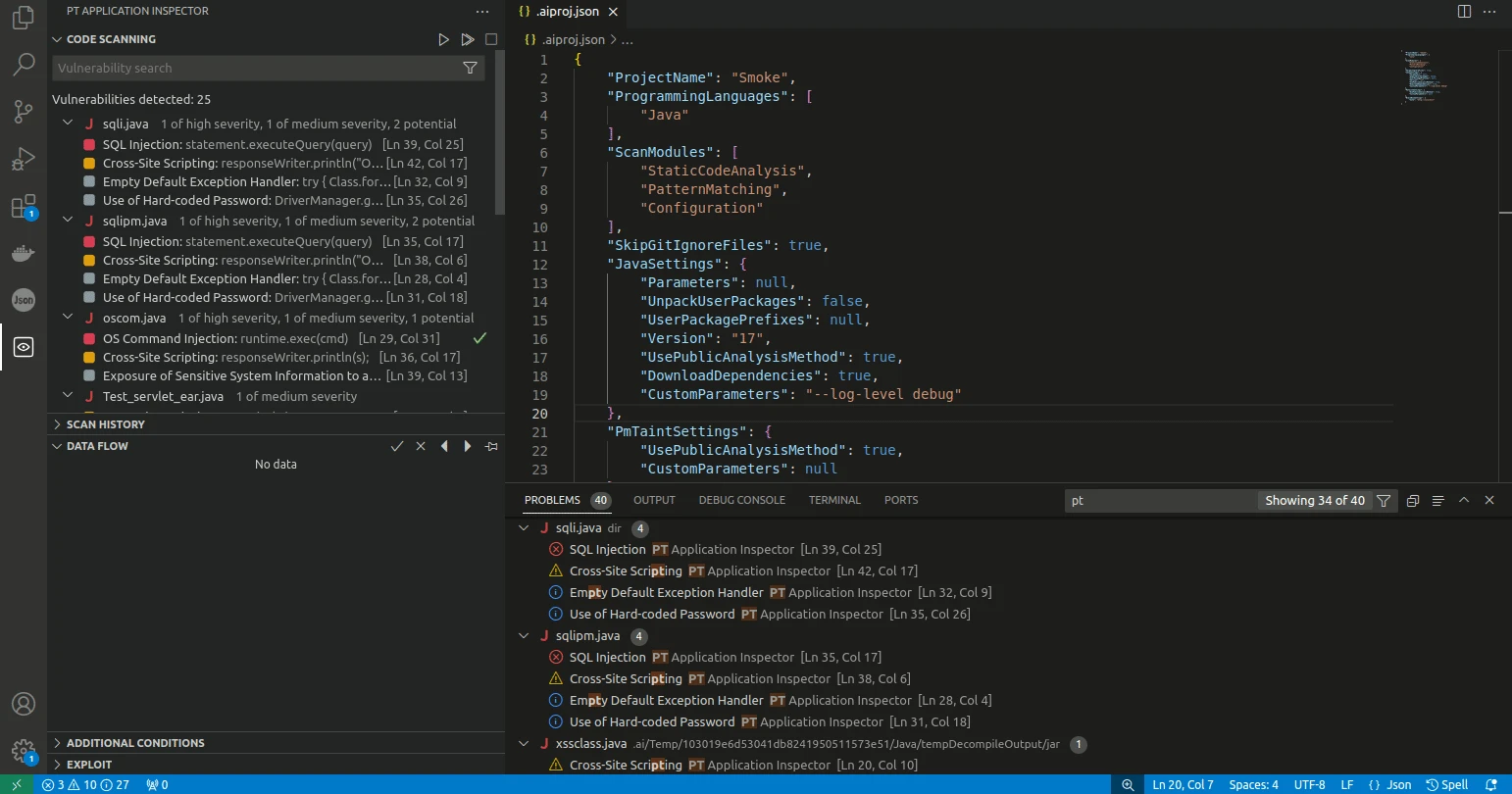Click the Spell checker item in status bar

1448,784
